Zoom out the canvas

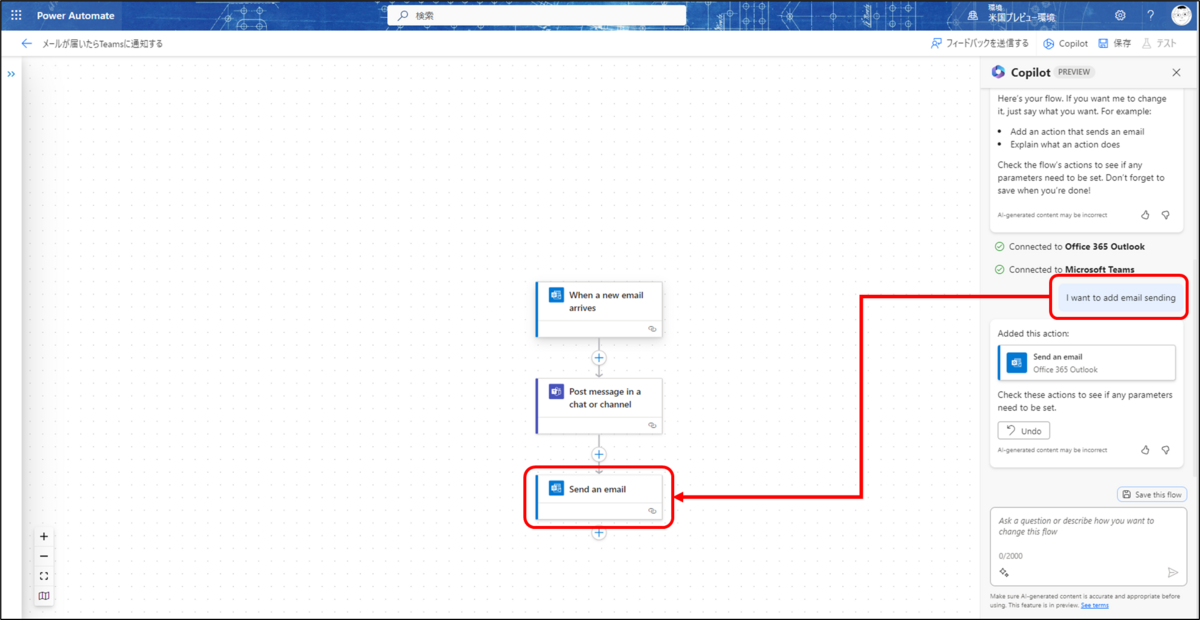(44, 556)
